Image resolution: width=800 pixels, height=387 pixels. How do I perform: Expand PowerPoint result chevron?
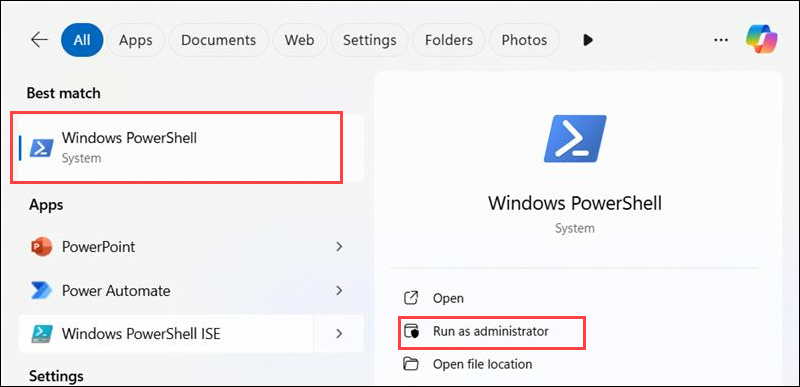[x=339, y=247]
